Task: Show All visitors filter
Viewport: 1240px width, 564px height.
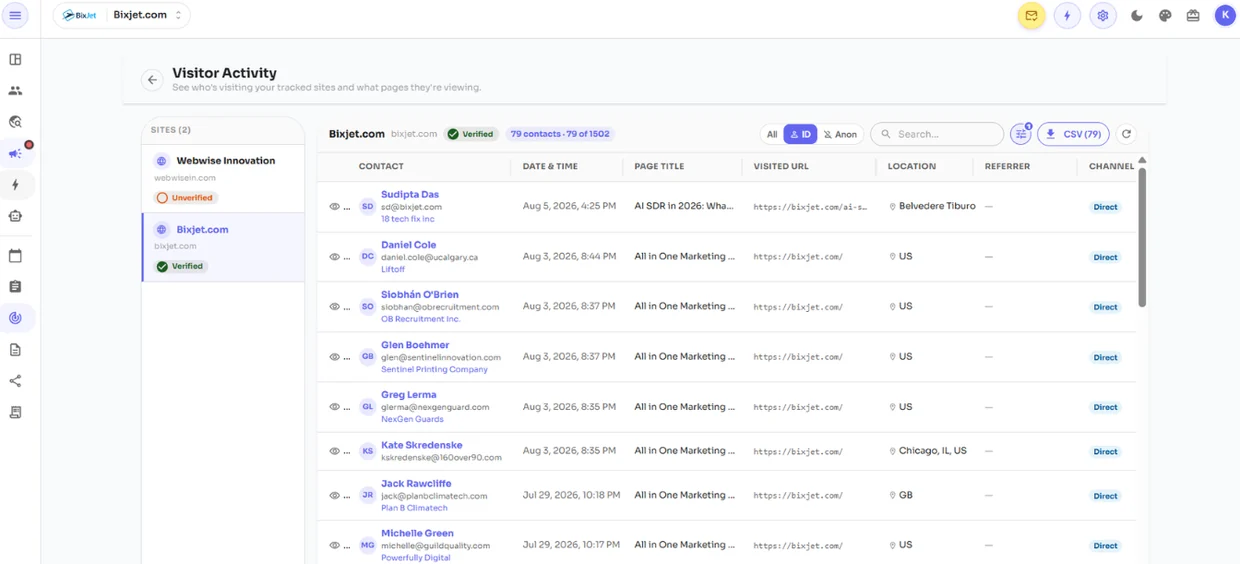Action: pyautogui.click(x=772, y=134)
